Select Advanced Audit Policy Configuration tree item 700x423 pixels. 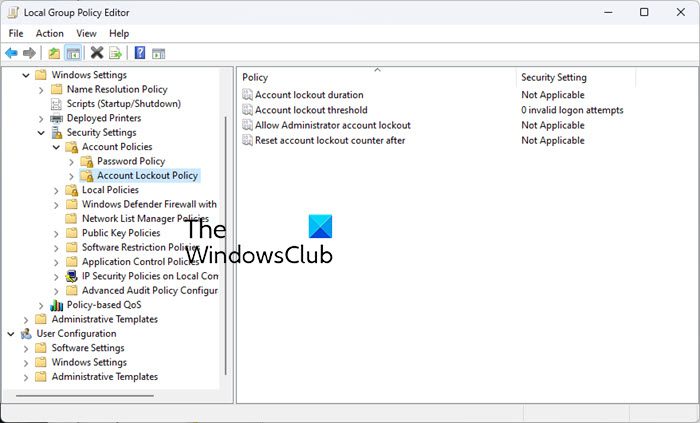(150, 290)
